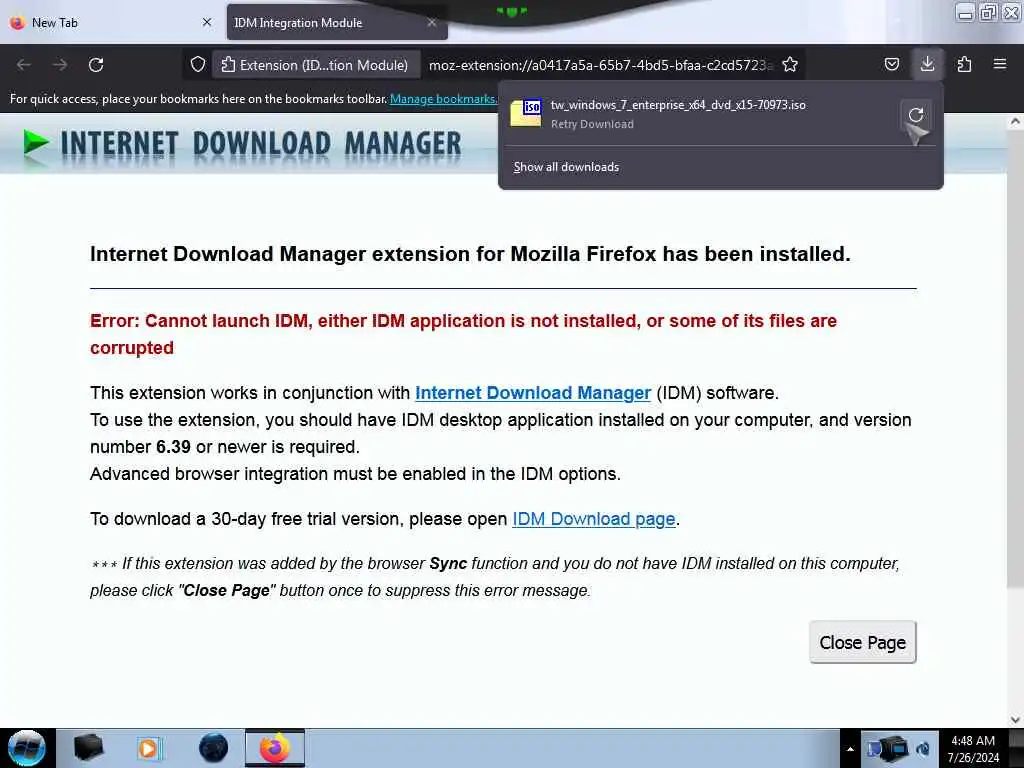Open the Save to Pocket icon
Image resolution: width=1024 pixels, height=768 pixels.
click(x=891, y=64)
